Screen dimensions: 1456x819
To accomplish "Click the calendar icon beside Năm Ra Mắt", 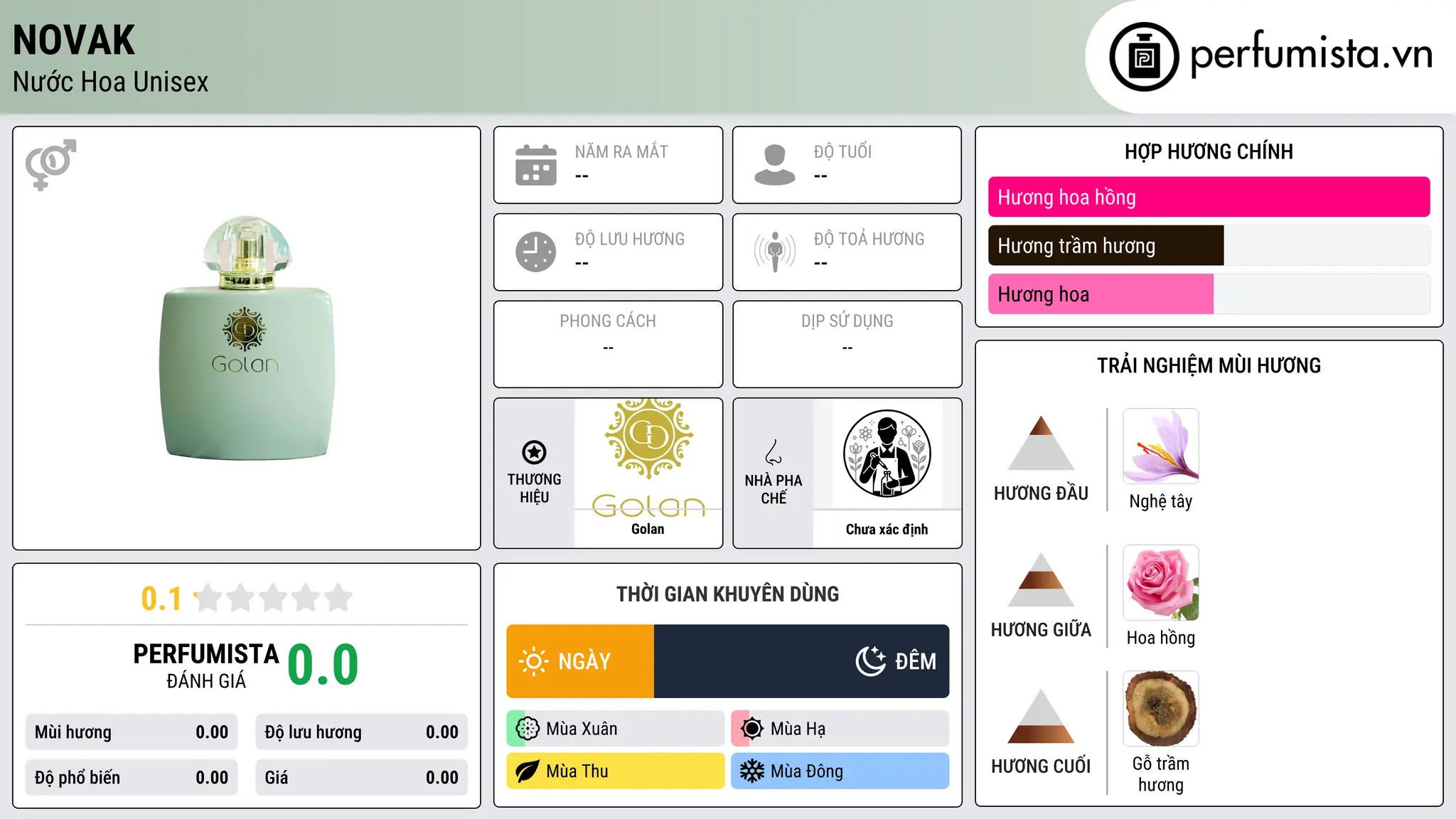I will pos(536,165).
